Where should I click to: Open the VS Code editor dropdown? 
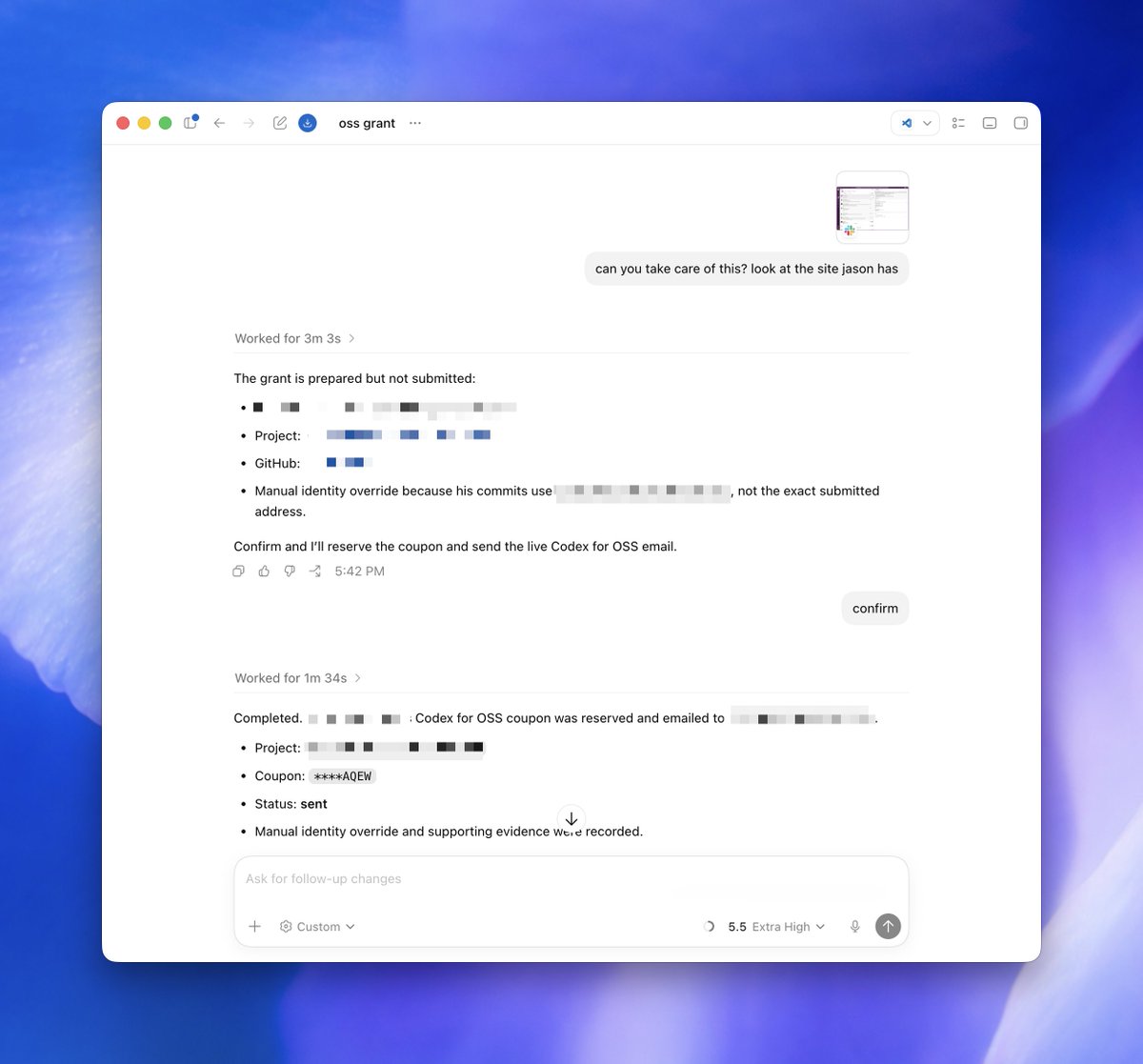(x=915, y=123)
